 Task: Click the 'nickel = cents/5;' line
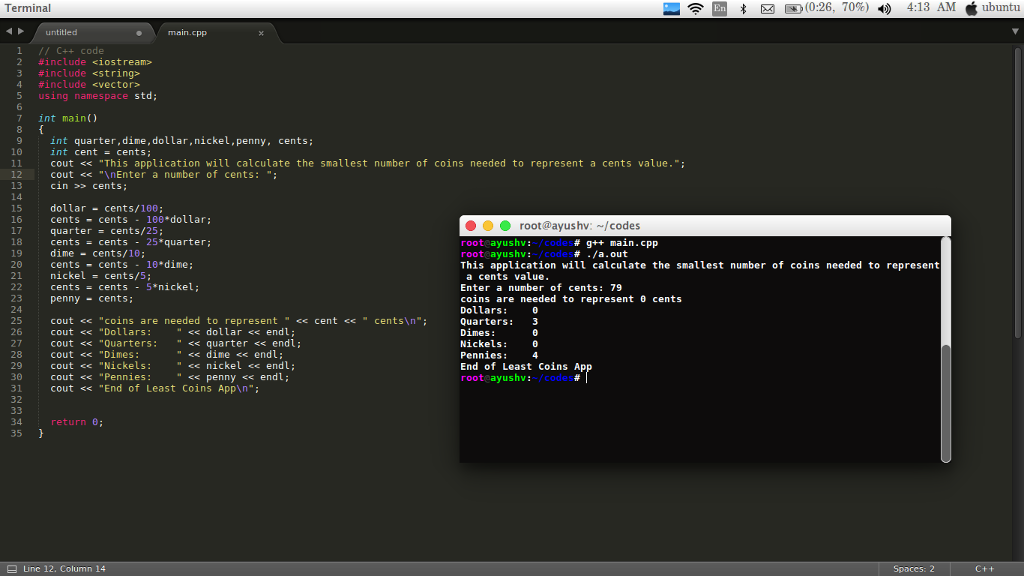point(101,276)
